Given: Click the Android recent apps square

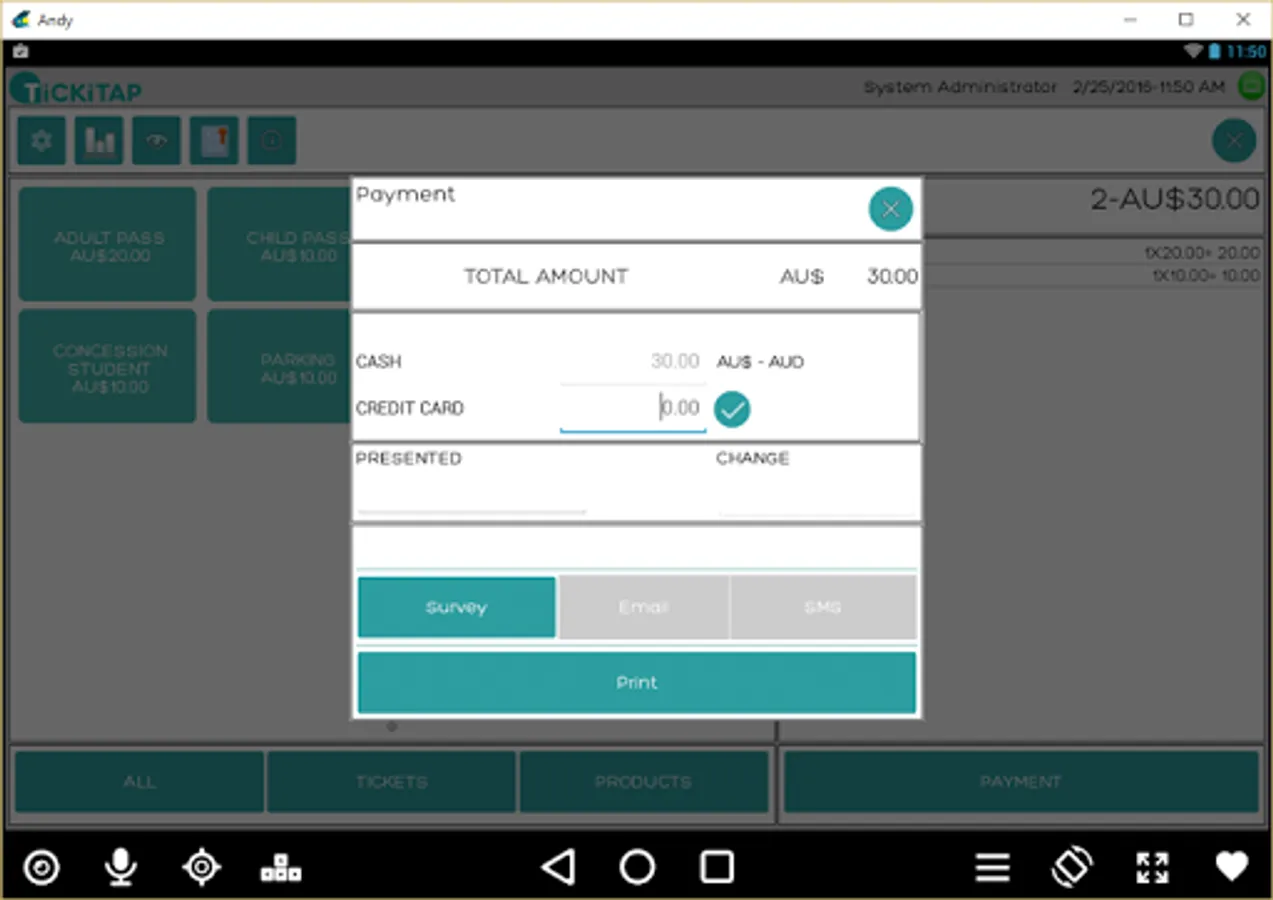Looking at the screenshot, I should pos(717,867).
